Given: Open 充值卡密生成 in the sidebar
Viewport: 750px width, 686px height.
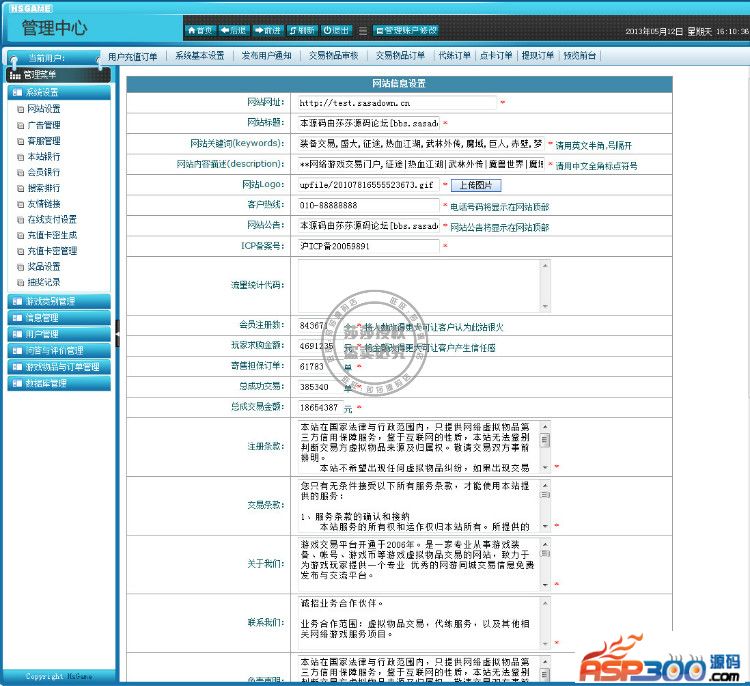Looking at the screenshot, I should 52,235.
